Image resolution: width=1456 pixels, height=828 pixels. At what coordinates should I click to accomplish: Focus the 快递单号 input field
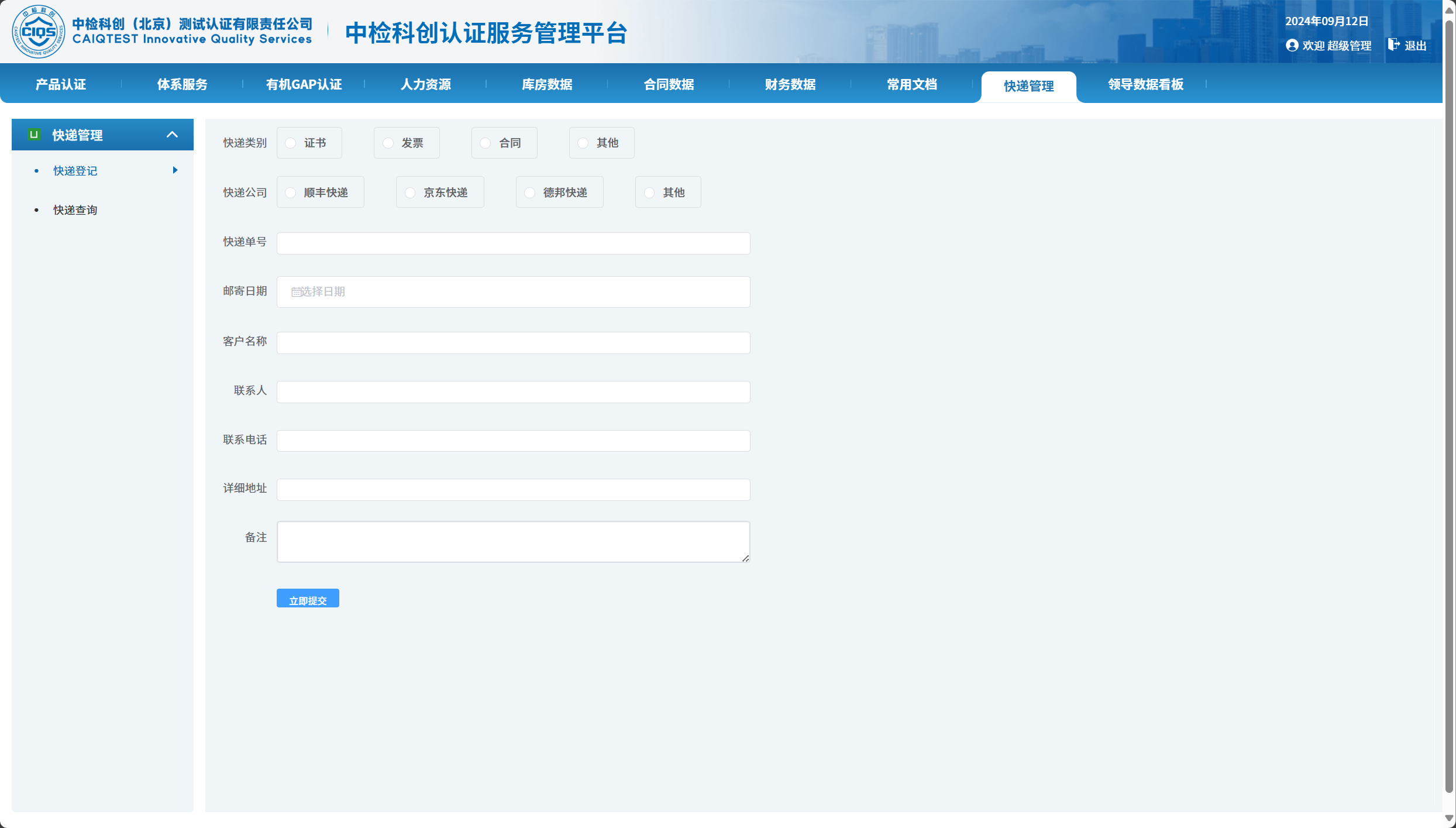tap(513, 243)
